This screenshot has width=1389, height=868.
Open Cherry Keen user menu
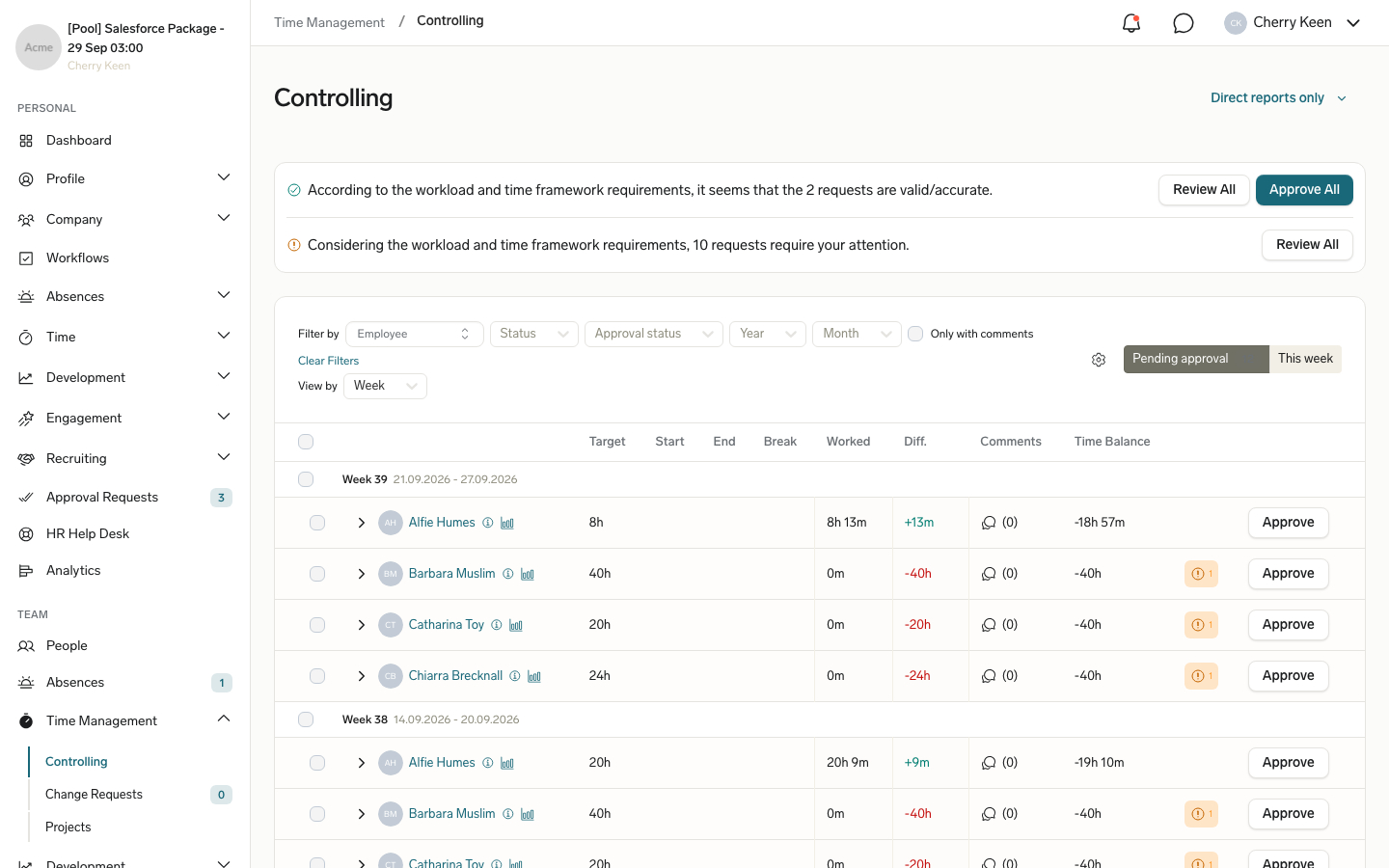1293,23
